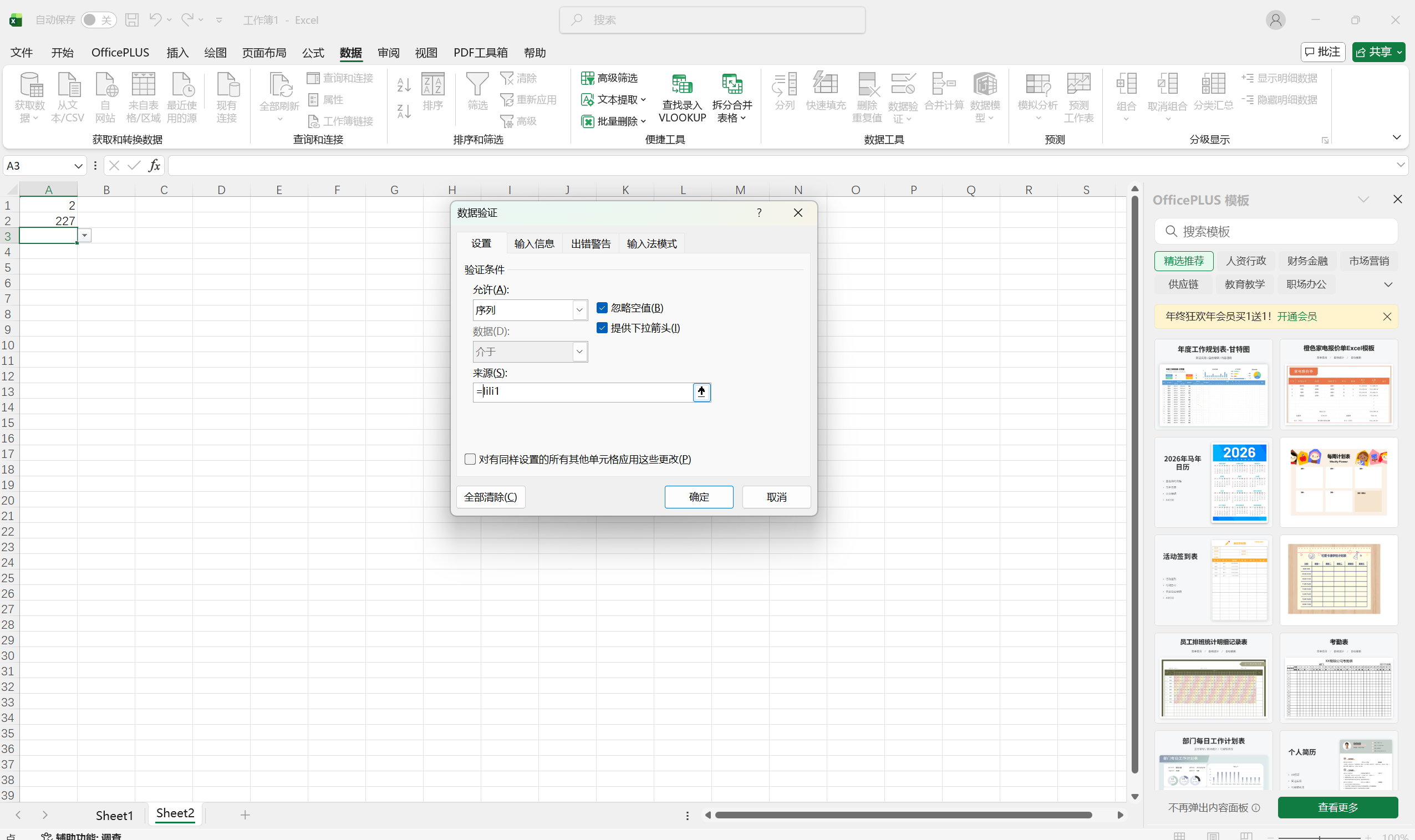Uncheck 提供下拉箭头 checkbox
This screenshot has height=840, width=1415.
pyautogui.click(x=602, y=328)
